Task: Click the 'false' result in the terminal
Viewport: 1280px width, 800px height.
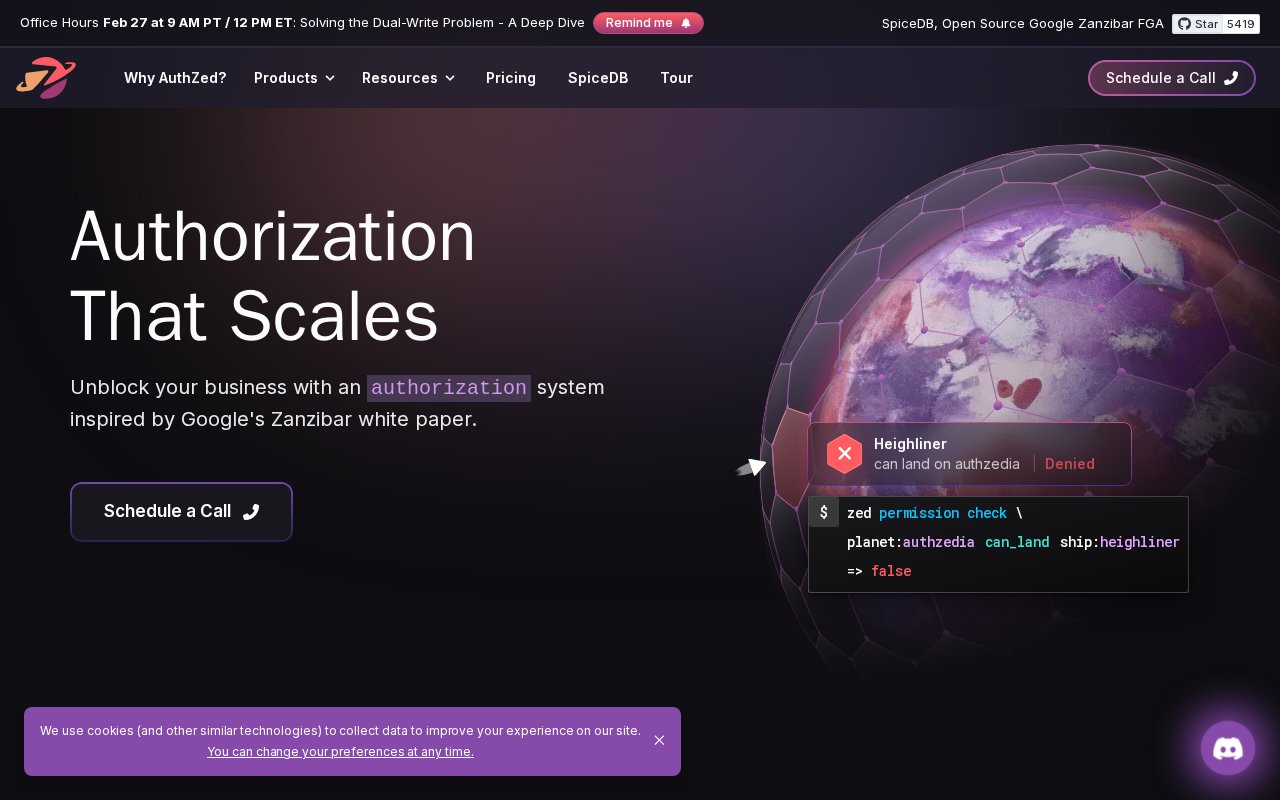Action: (x=891, y=571)
